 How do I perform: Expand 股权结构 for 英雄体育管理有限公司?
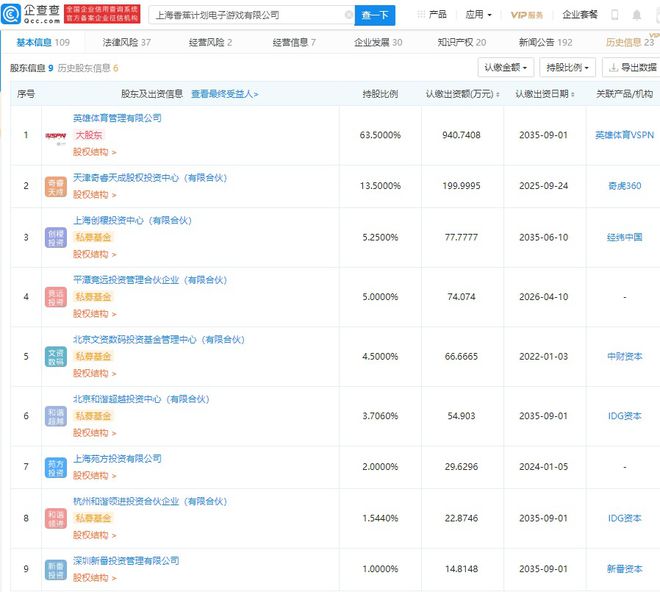95,152
